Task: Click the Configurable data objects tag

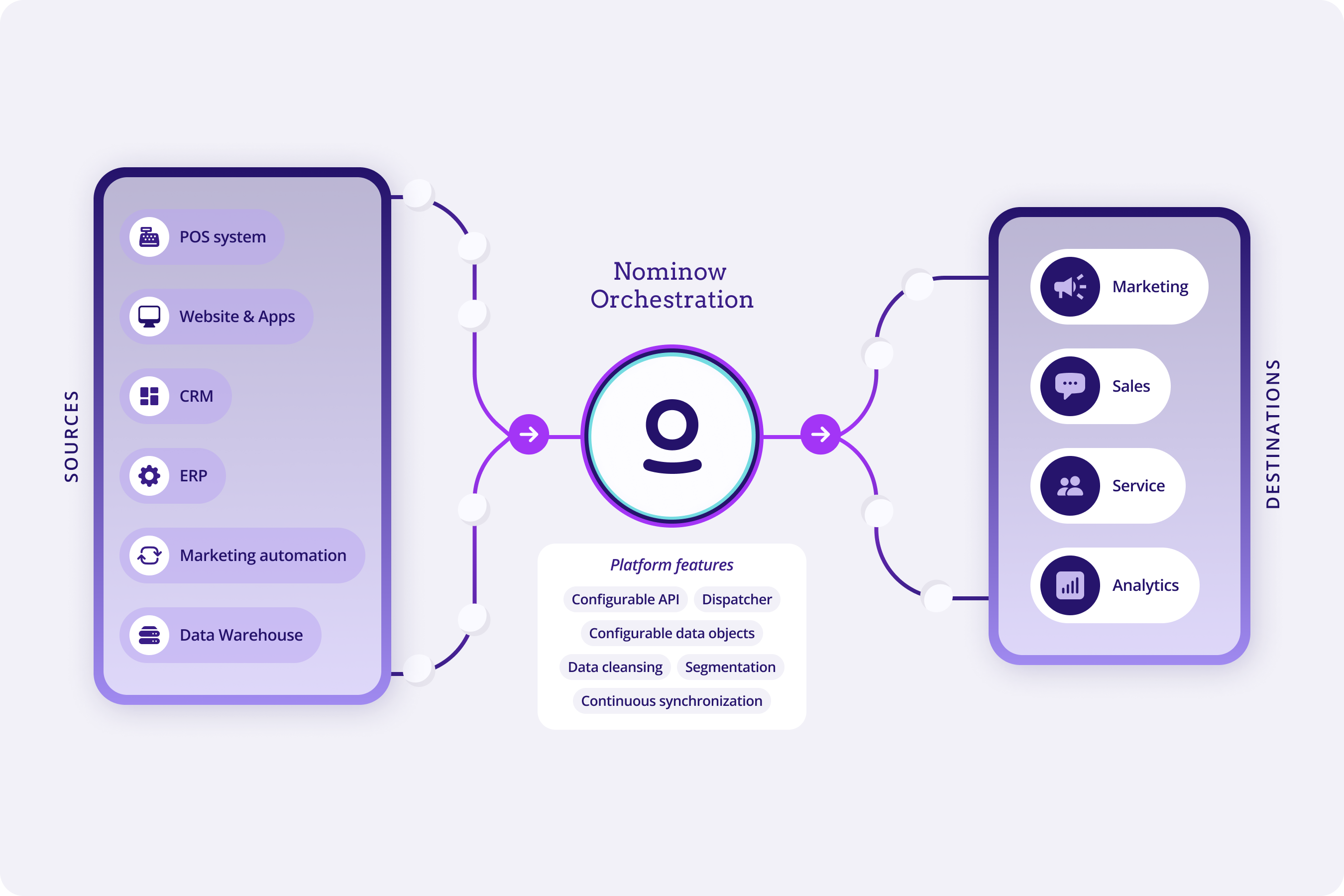Action: tap(671, 633)
